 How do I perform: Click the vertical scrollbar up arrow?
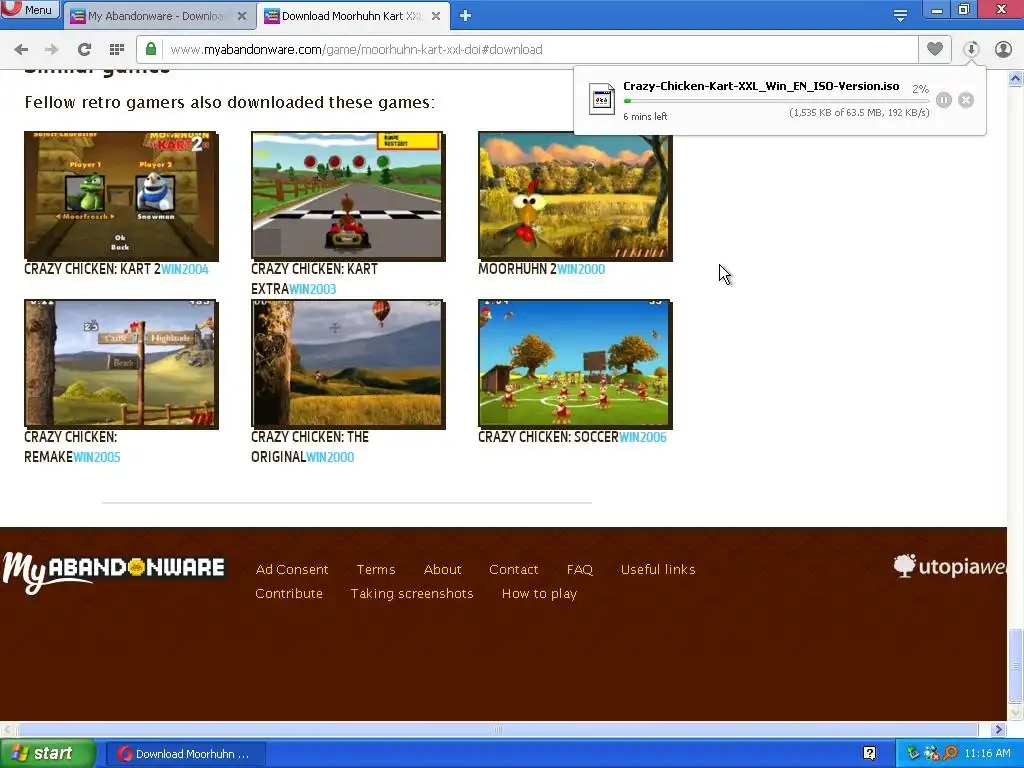(1016, 79)
